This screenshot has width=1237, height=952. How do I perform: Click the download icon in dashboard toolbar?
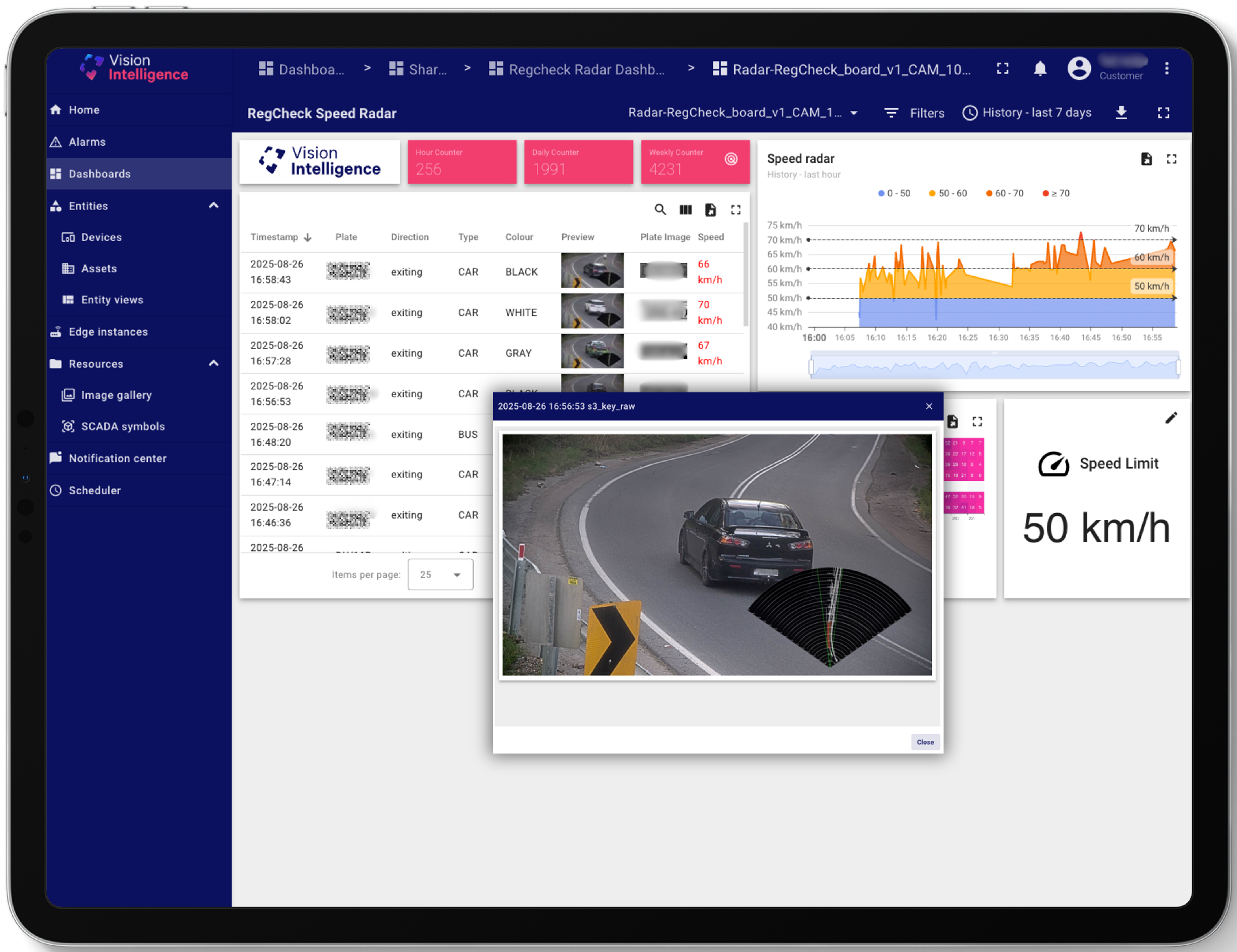point(1121,113)
